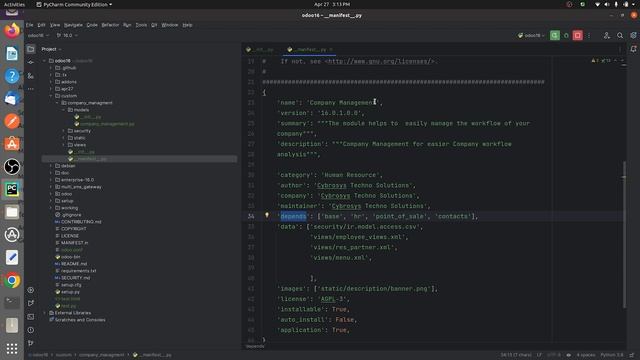640x360 pixels.
Task: Open Ubuntu Software from the dock
Action: pos(12,144)
